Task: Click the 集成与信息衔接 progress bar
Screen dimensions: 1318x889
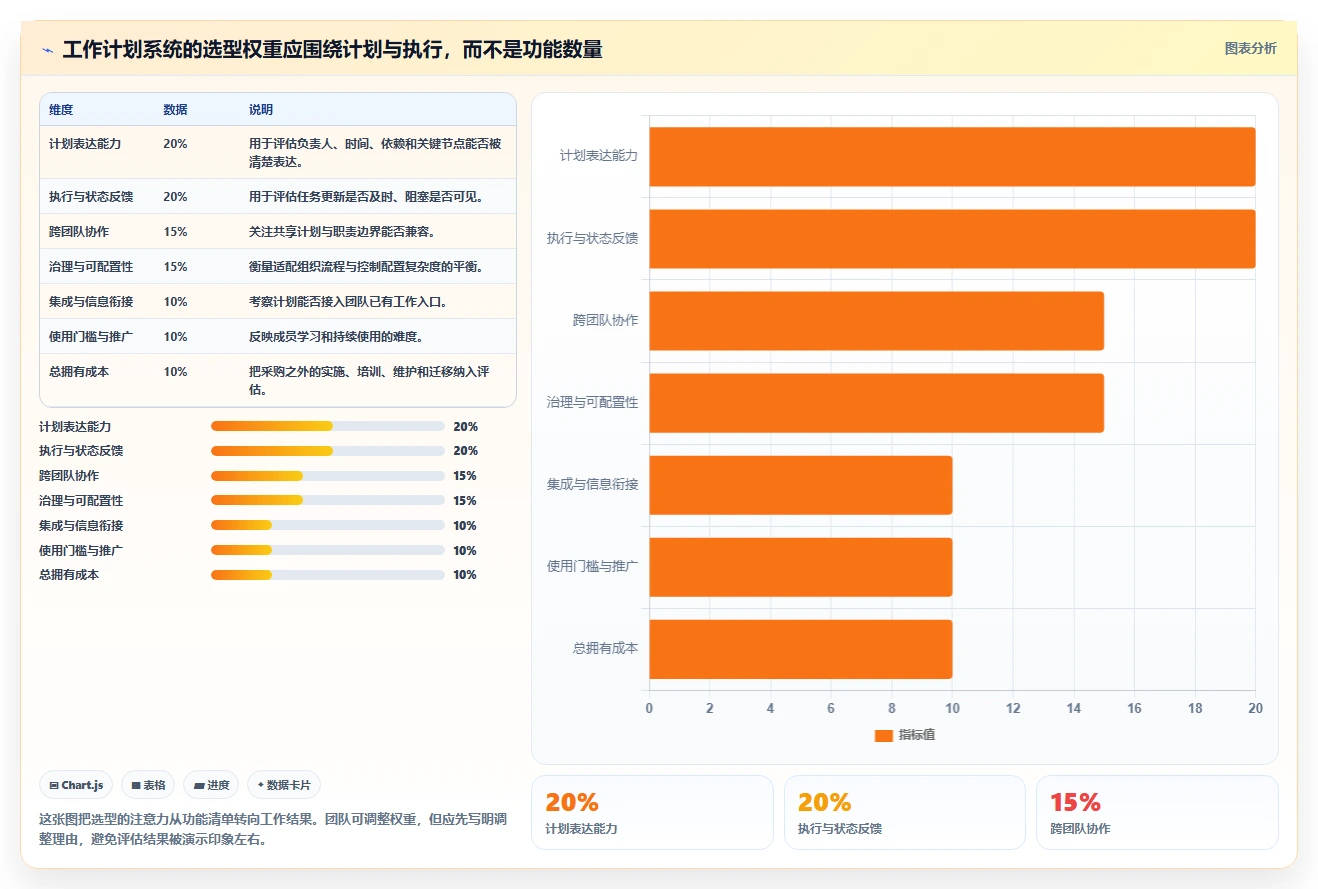Action: click(x=328, y=525)
